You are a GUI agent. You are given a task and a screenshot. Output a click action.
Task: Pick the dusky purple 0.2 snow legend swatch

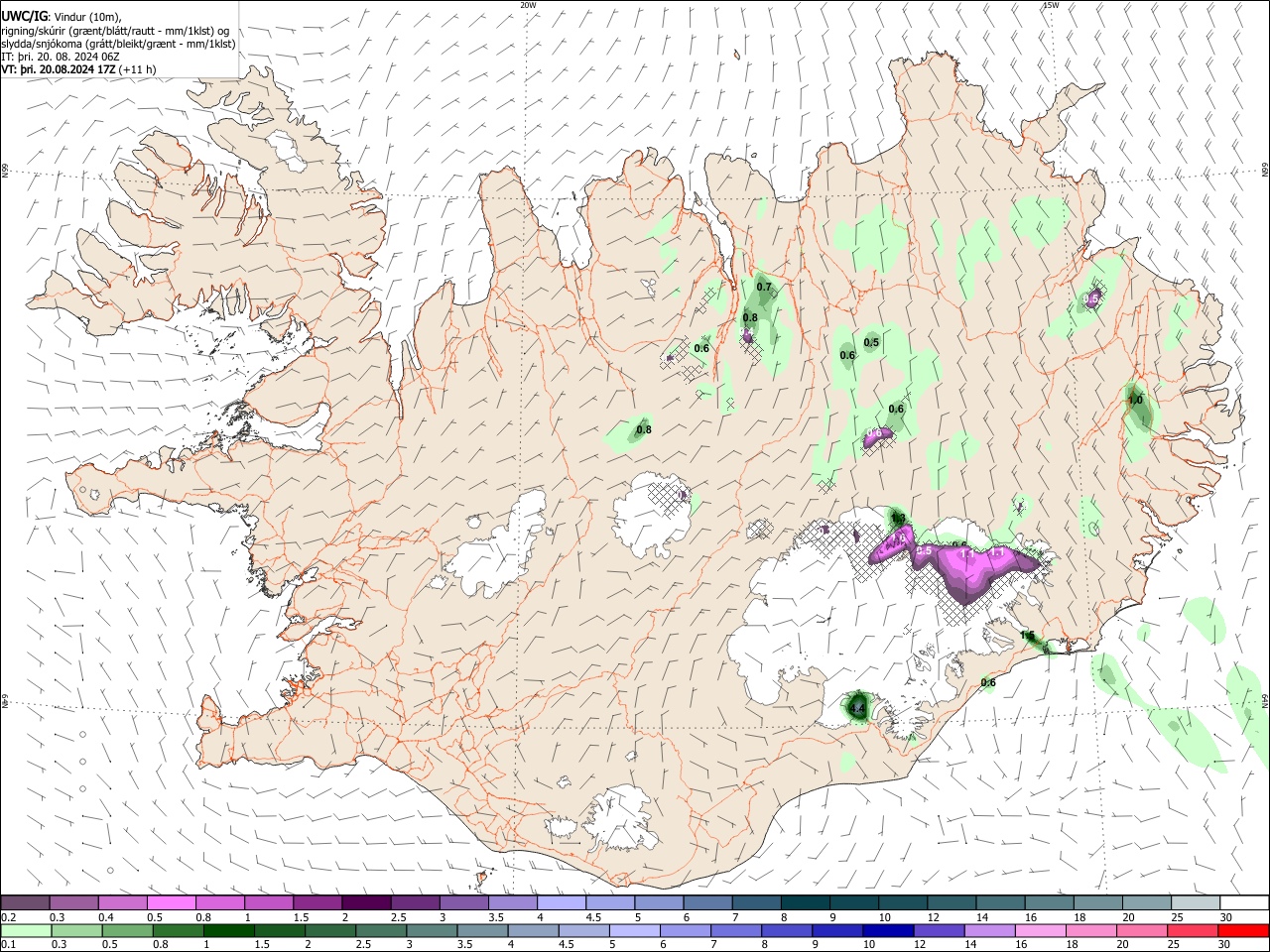point(25,902)
